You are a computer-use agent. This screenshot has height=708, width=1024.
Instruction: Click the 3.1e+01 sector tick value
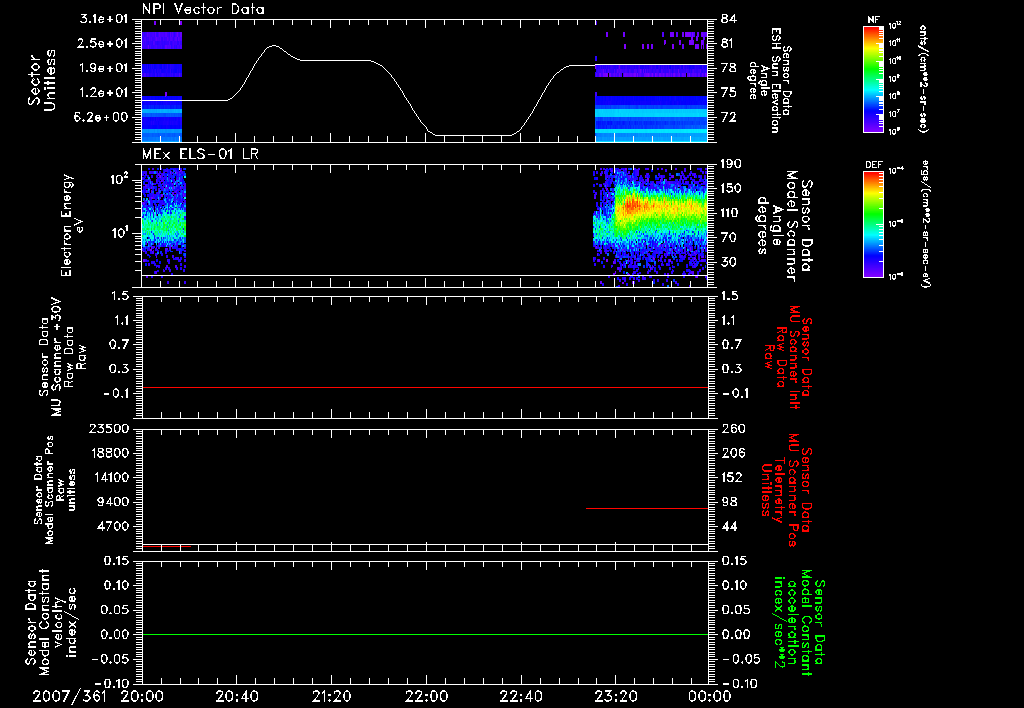(x=103, y=19)
